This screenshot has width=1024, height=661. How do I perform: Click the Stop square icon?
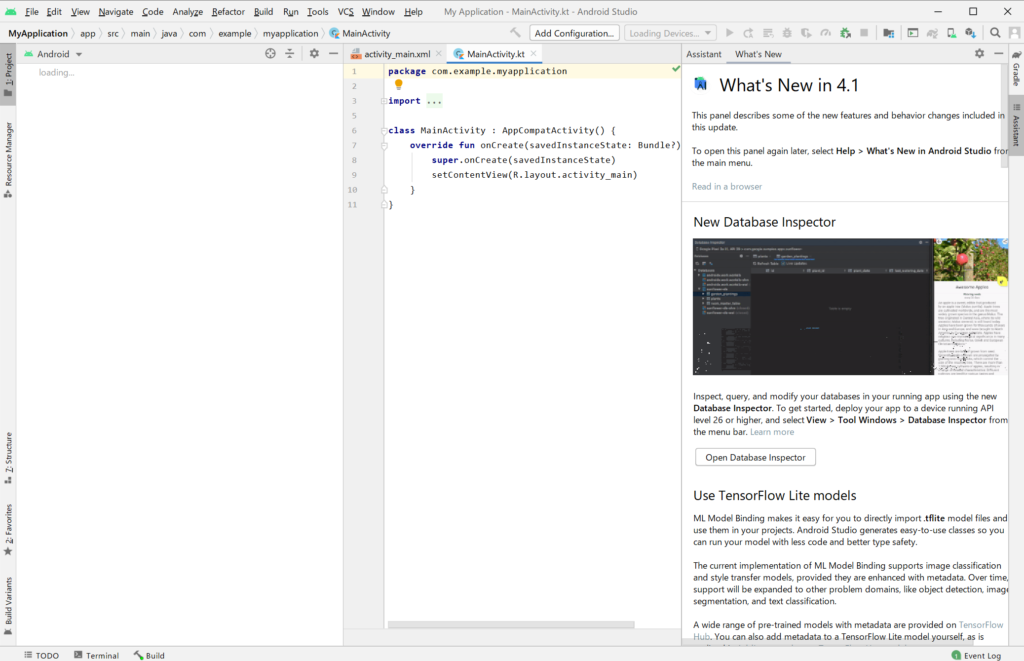point(864,33)
